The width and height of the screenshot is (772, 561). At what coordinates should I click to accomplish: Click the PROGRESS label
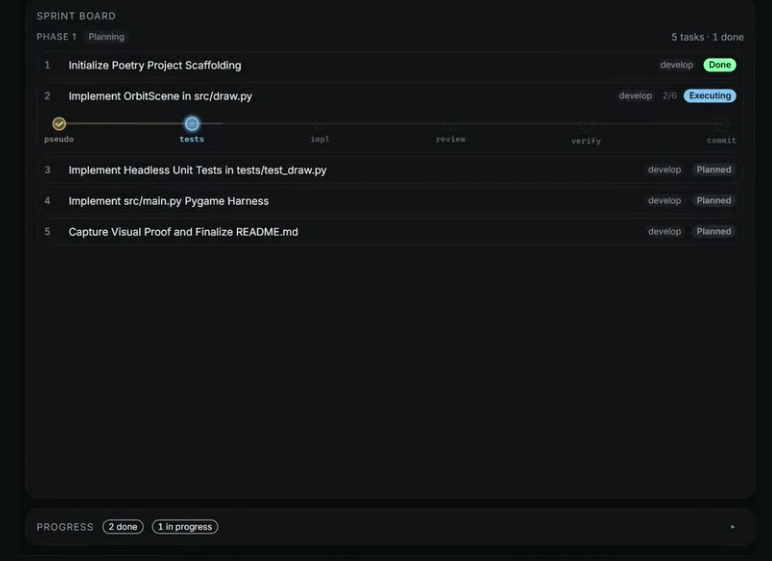[65, 527]
